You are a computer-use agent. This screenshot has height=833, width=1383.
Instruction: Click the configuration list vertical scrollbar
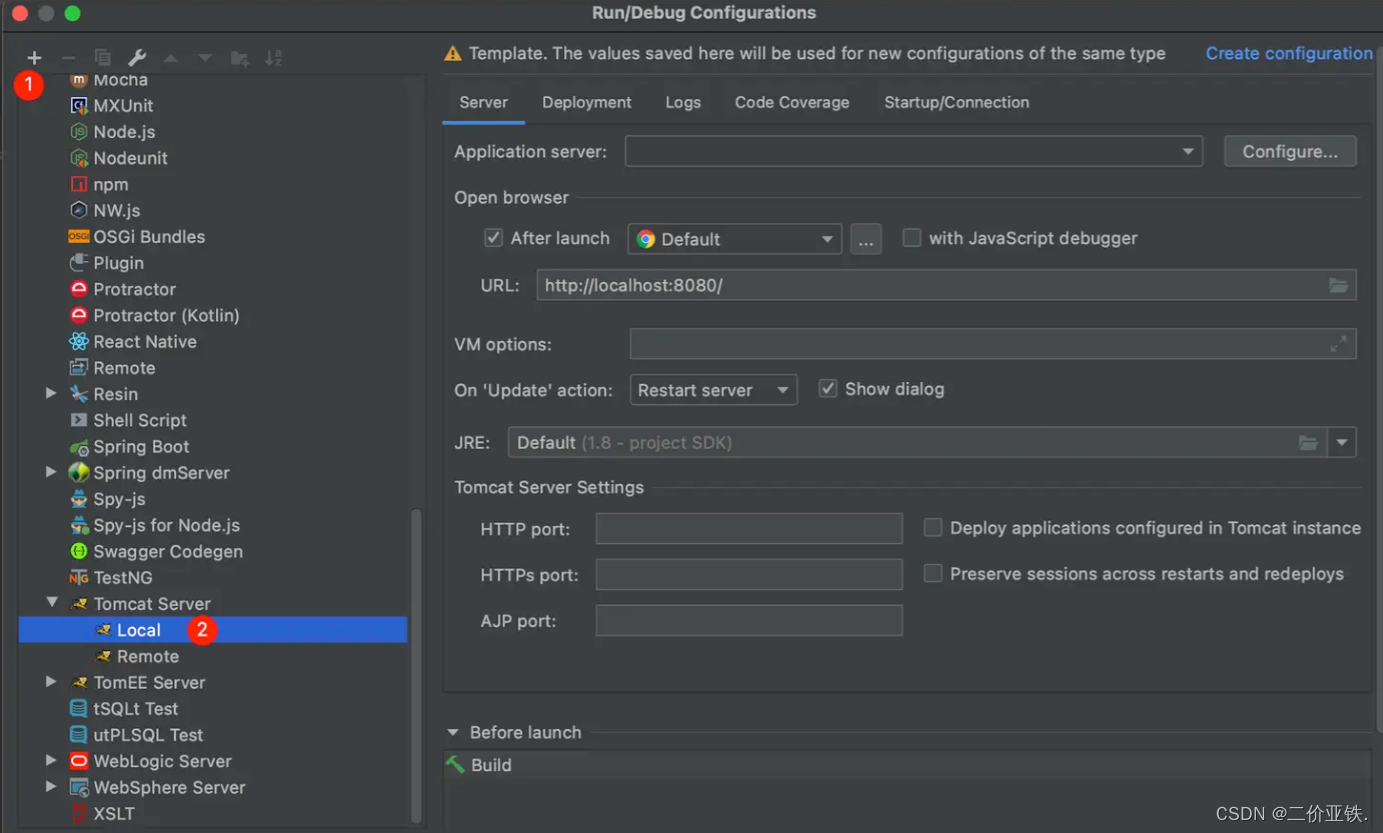416,665
